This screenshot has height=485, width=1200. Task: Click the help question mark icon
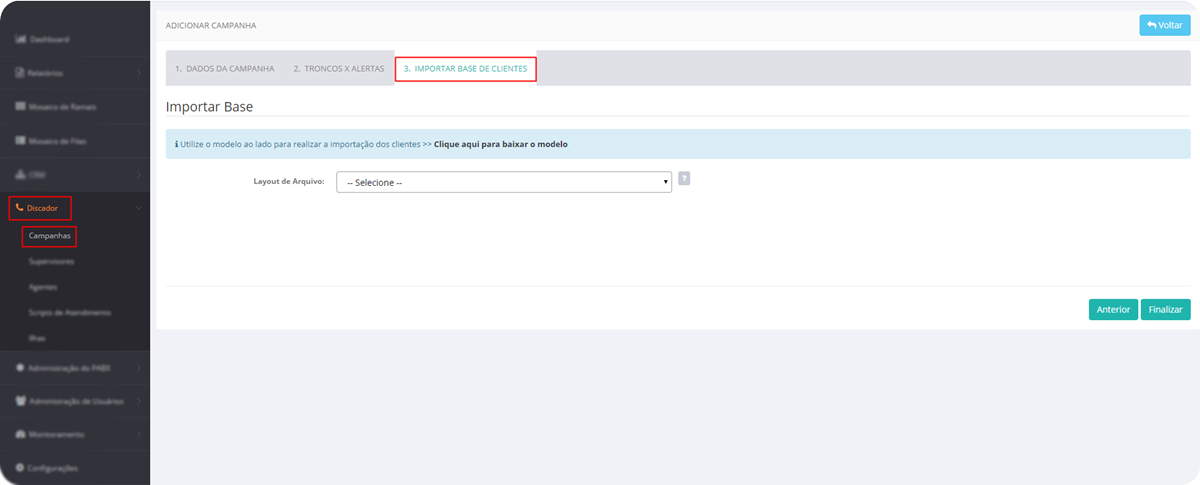(684, 179)
